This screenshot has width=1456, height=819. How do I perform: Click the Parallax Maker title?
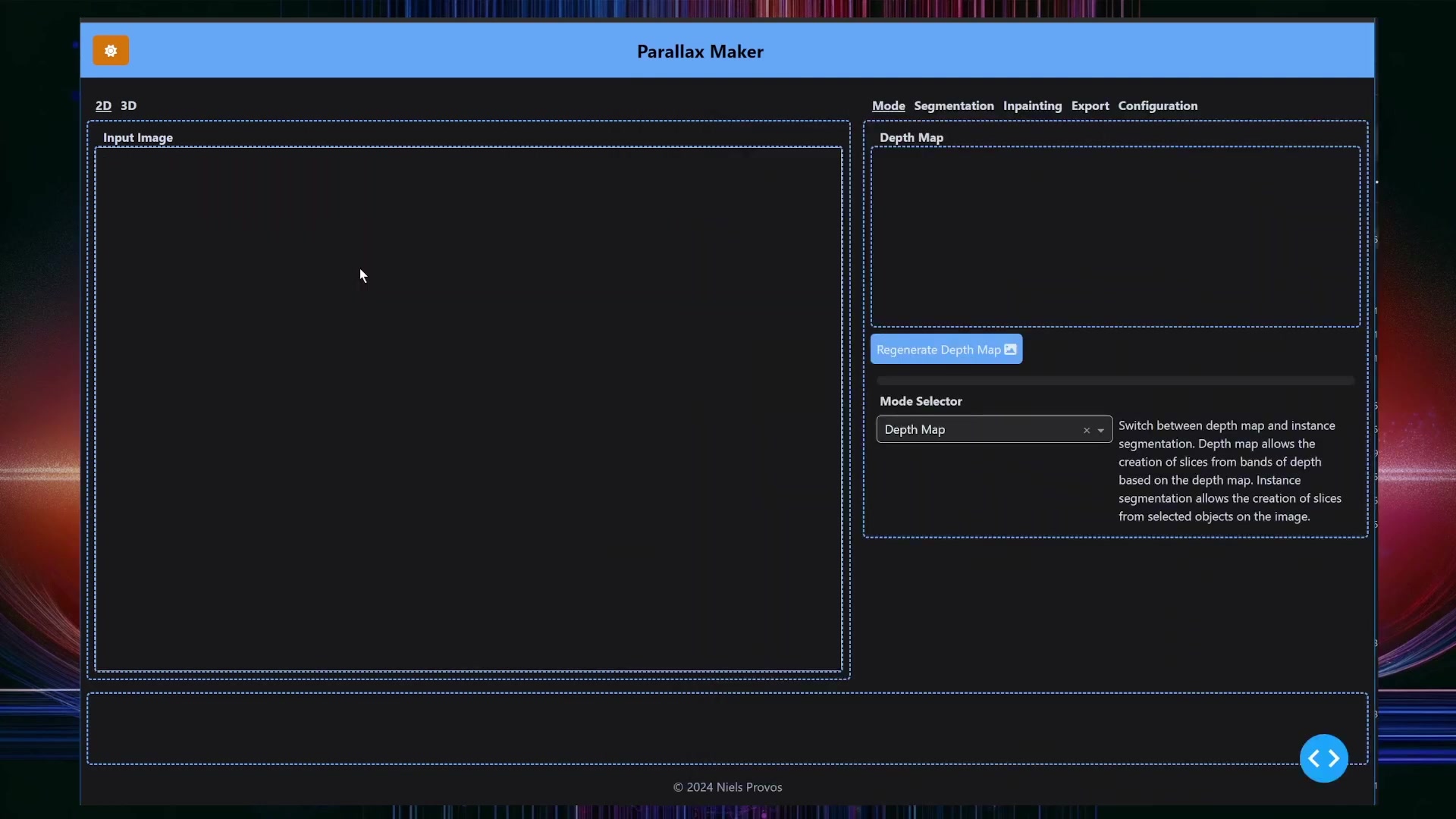click(x=700, y=52)
